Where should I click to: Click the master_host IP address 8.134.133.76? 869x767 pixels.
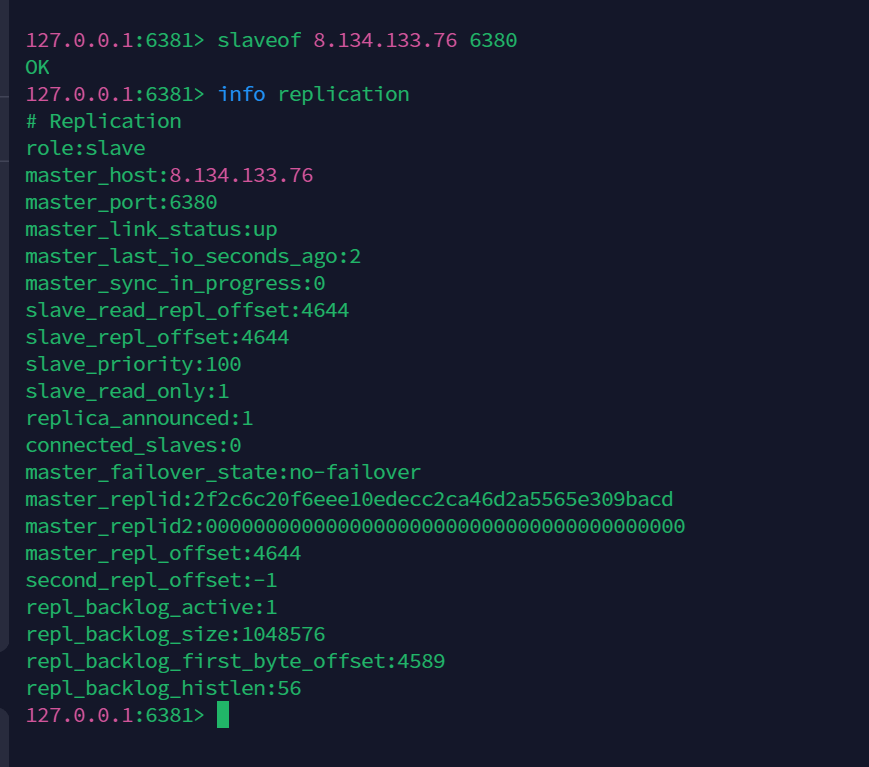[x=241, y=175]
